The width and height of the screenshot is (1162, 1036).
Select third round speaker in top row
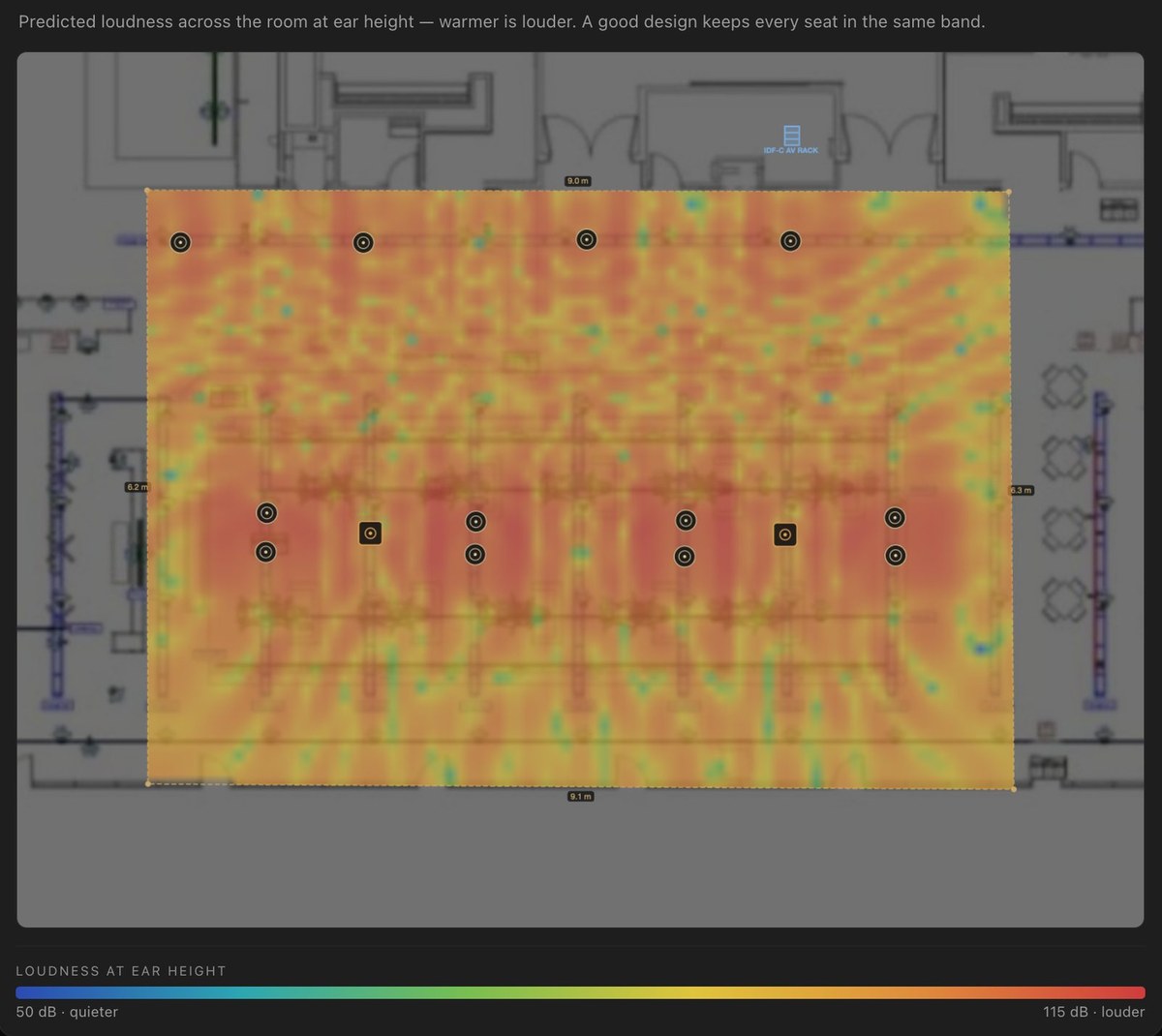[x=587, y=239]
